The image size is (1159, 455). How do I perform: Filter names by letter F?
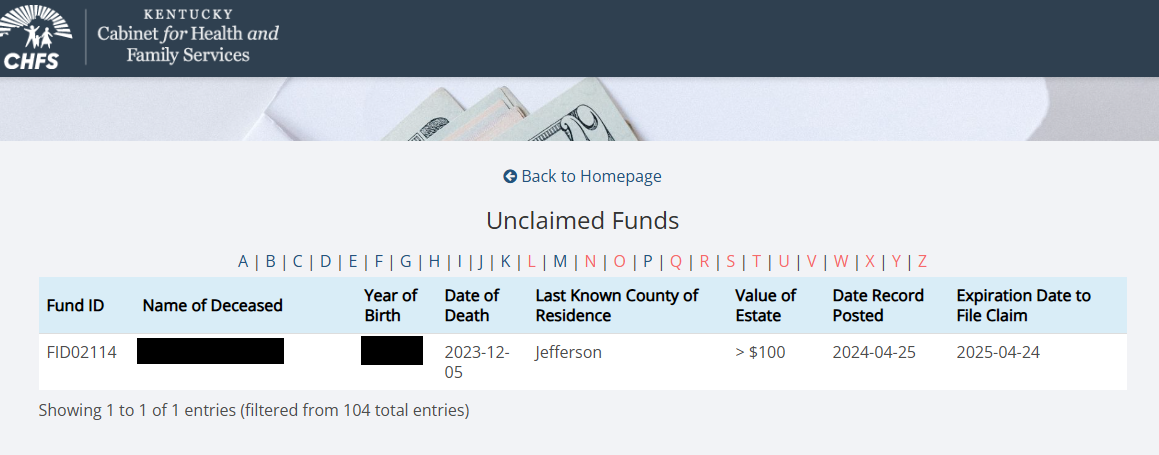(378, 261)
